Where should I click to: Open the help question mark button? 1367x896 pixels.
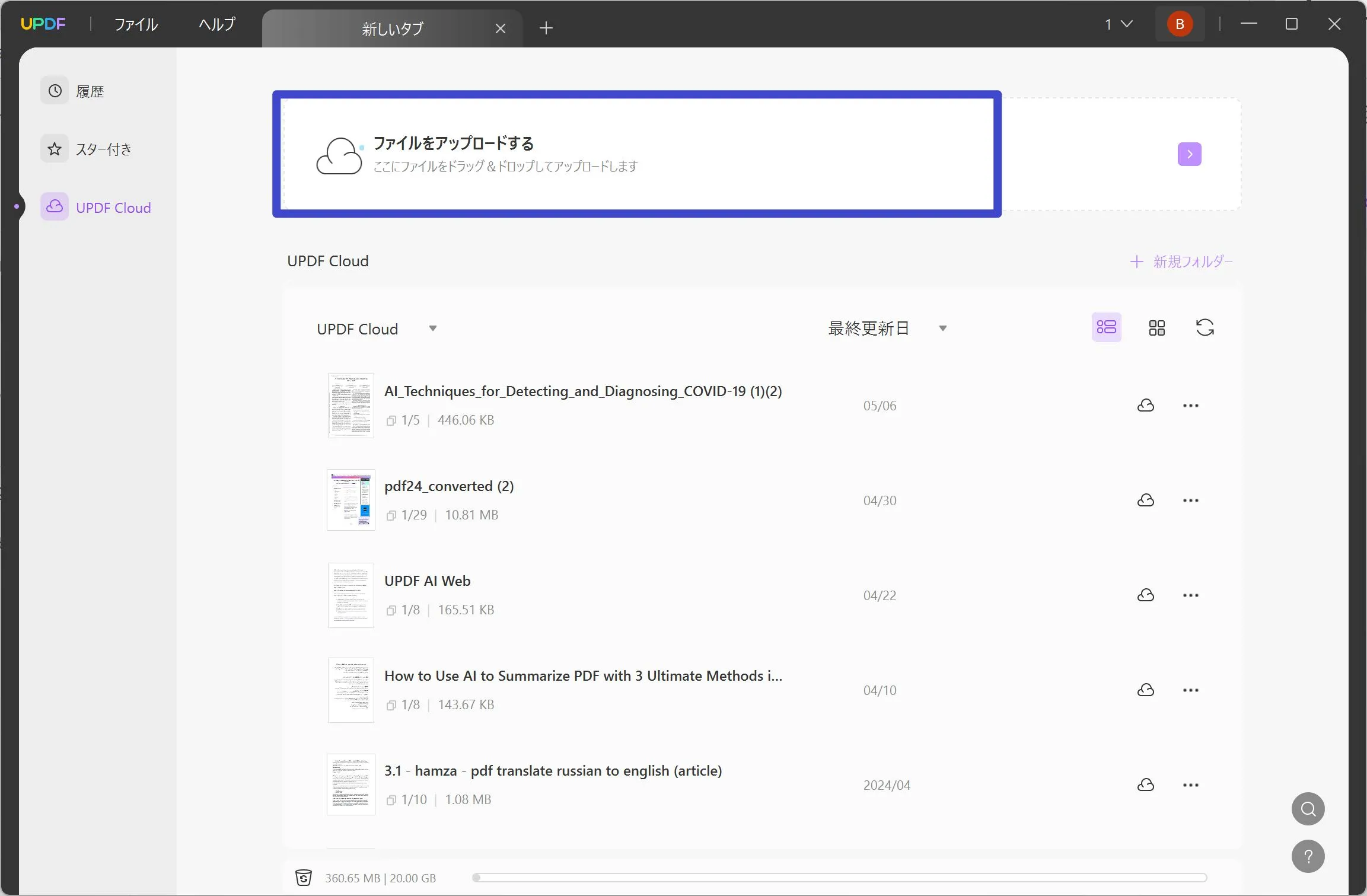click(1308, 856)
